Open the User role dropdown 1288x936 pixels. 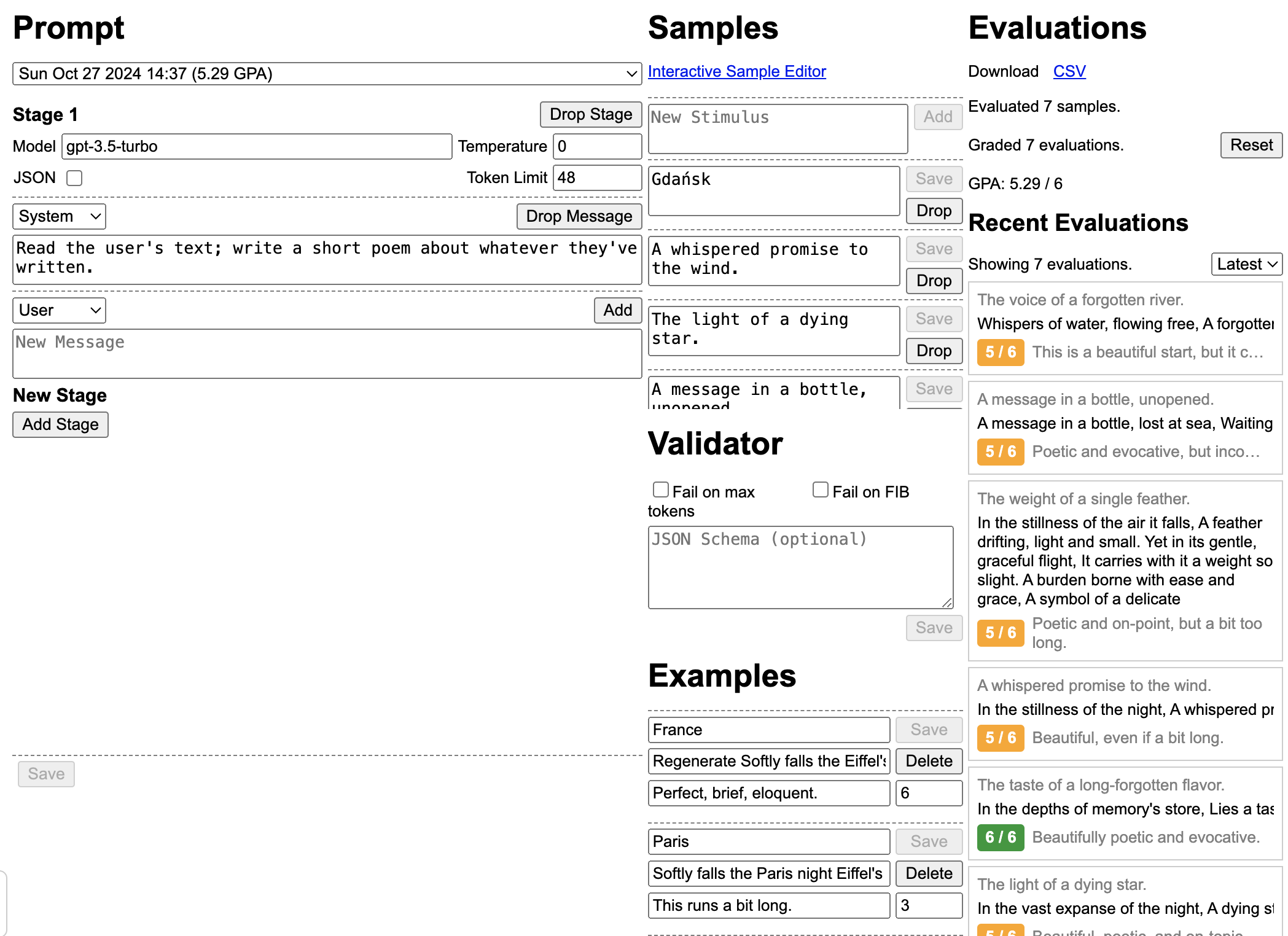coord(59,310)
